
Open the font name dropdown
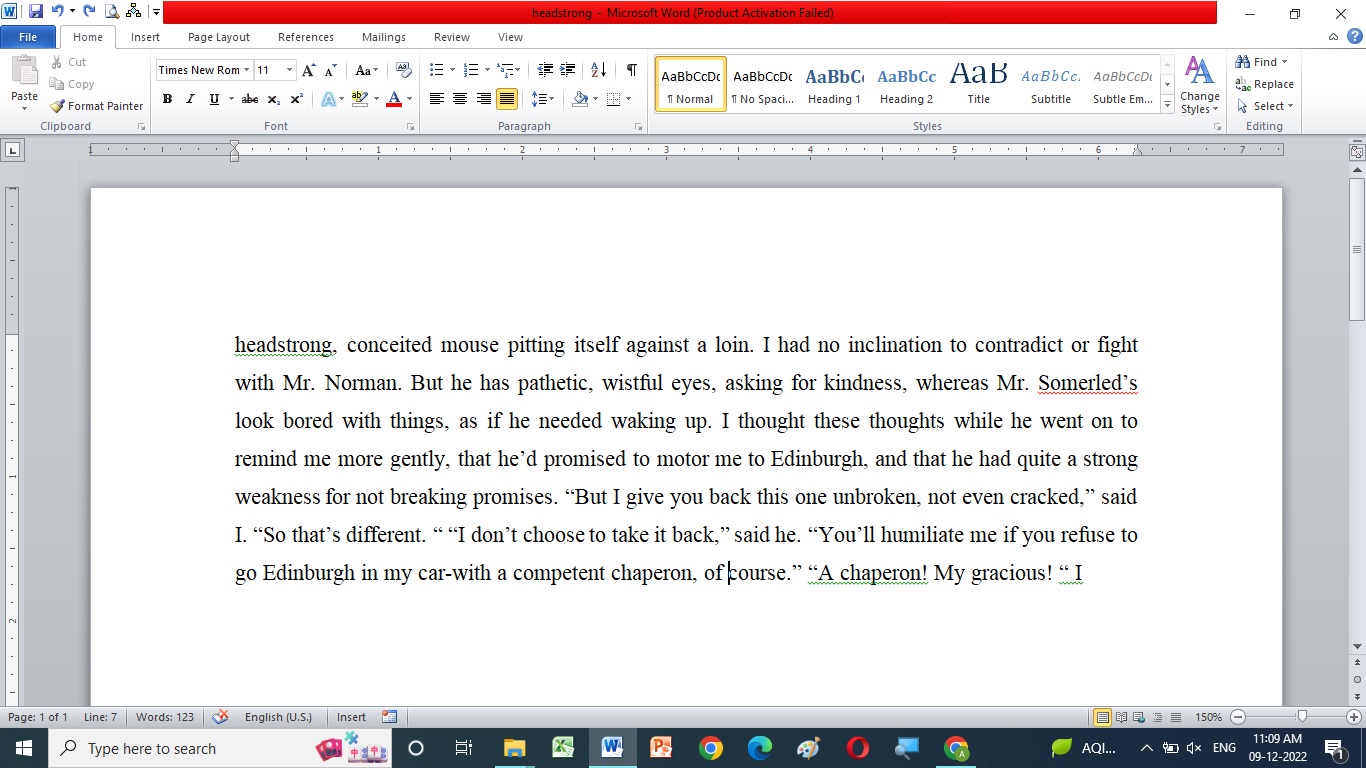click(x=246, y=70)
